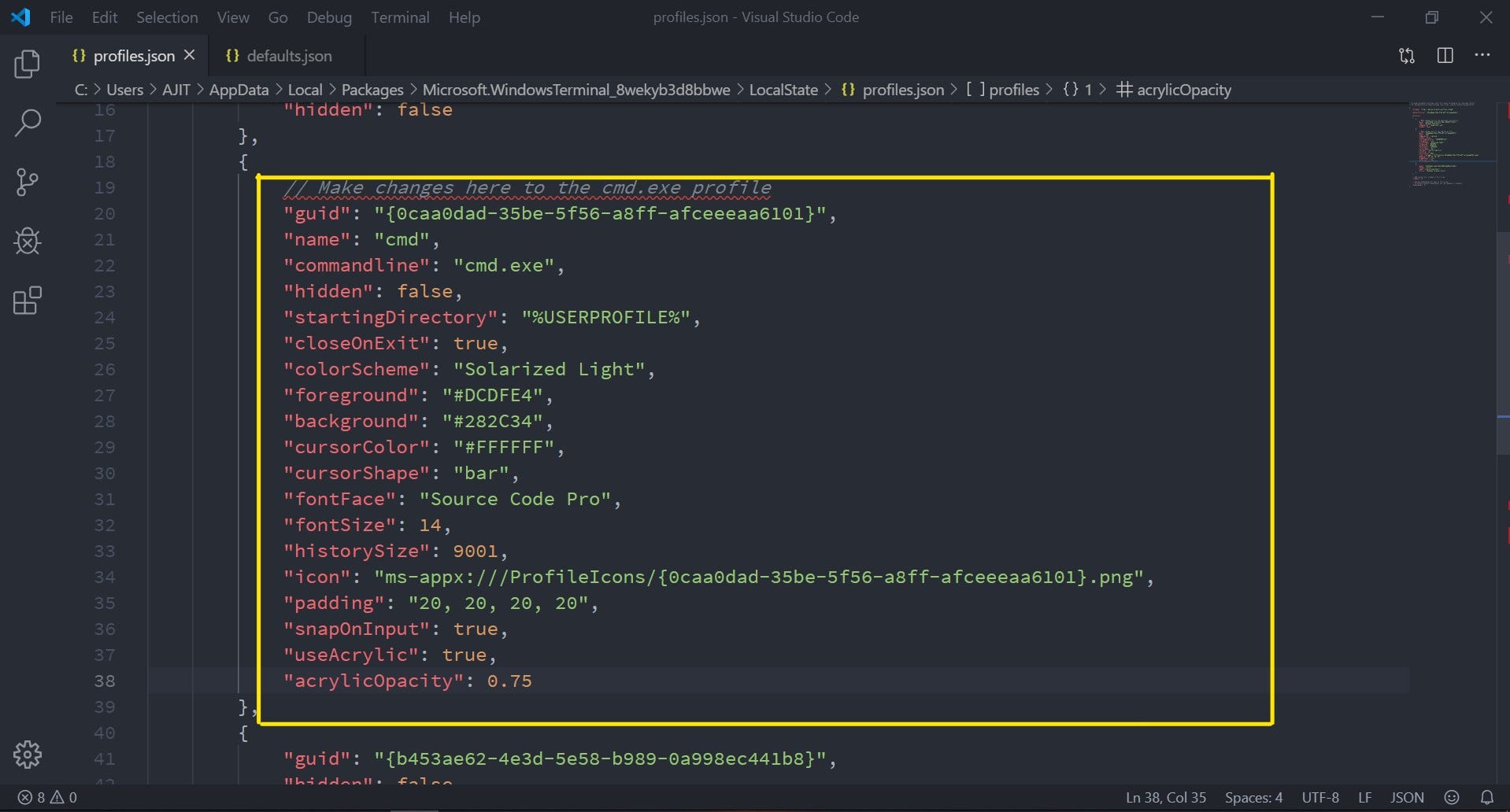Open the Manage gear icon
The width and height of the screenshot is (1510, 812).
(27, 754)
